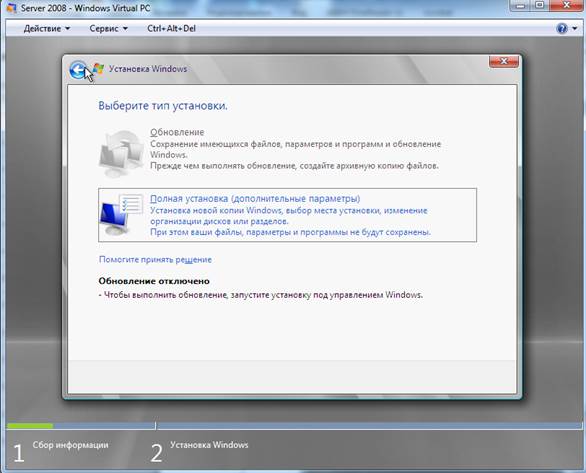Click the greyed upgrade computers icon
Image resolution: width=586 pixels, height=473 pixels.
(121, 154)
